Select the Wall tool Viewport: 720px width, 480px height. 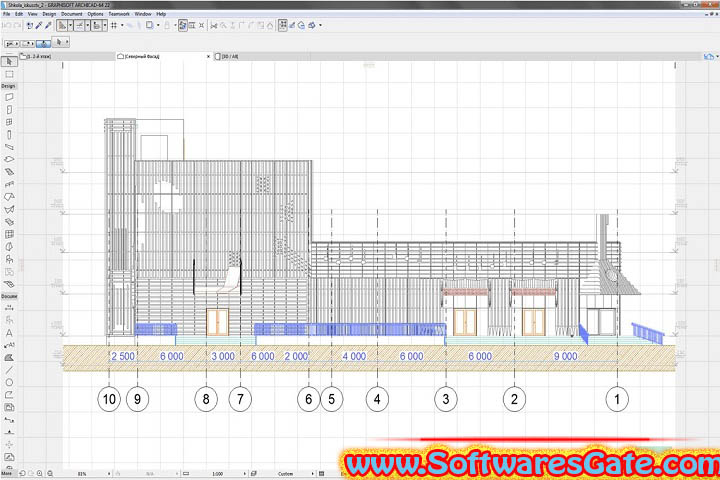[9, 97]
